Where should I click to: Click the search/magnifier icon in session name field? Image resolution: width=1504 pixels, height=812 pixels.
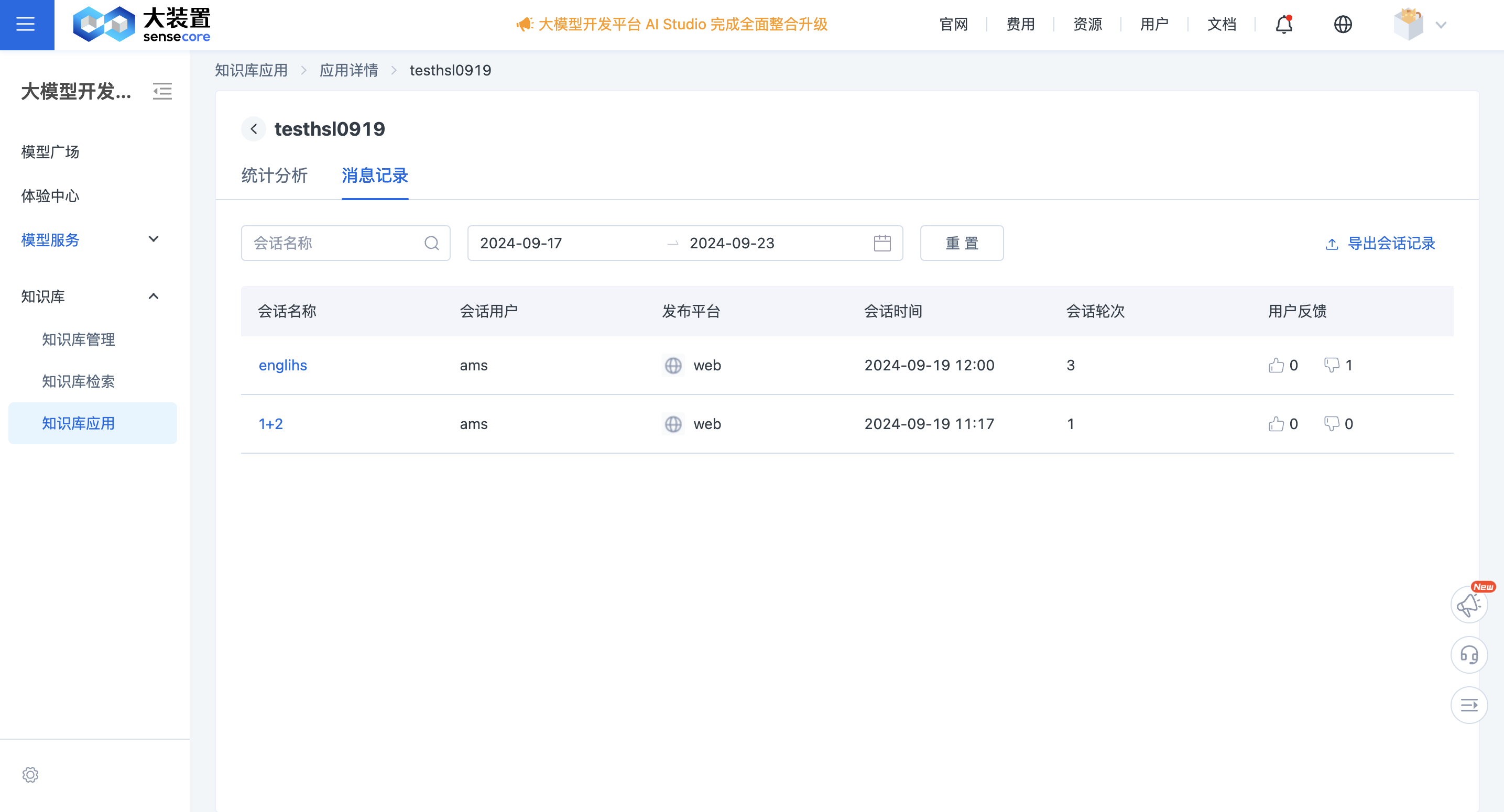pyautogui.click(x=431, y=243)
